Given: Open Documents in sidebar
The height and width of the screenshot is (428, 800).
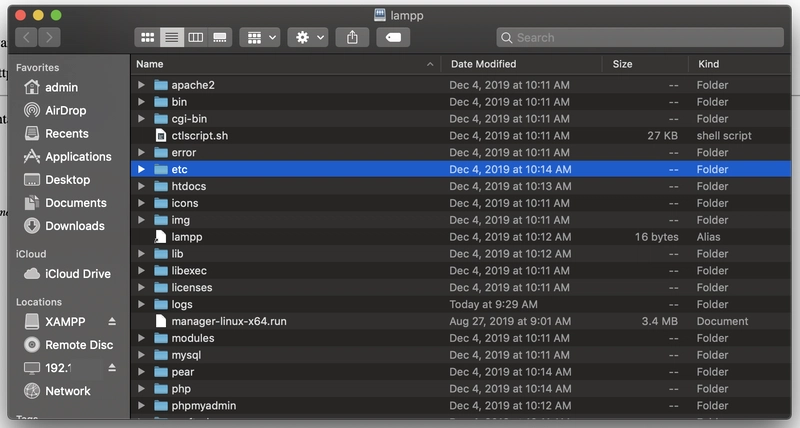Looking at the screenshot, I should click(x=65, y=203).
